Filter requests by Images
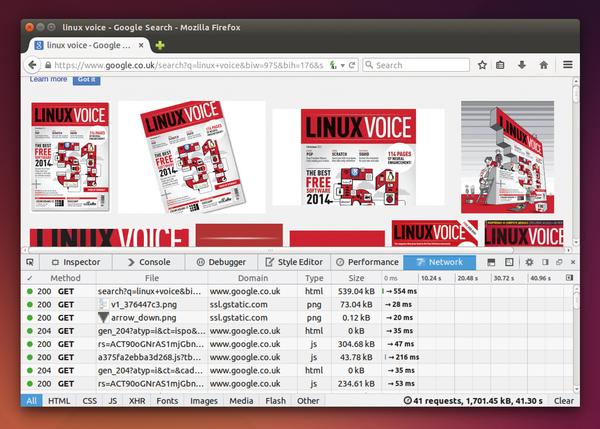This screenshot has width=600, height=429. click(204, 401)
